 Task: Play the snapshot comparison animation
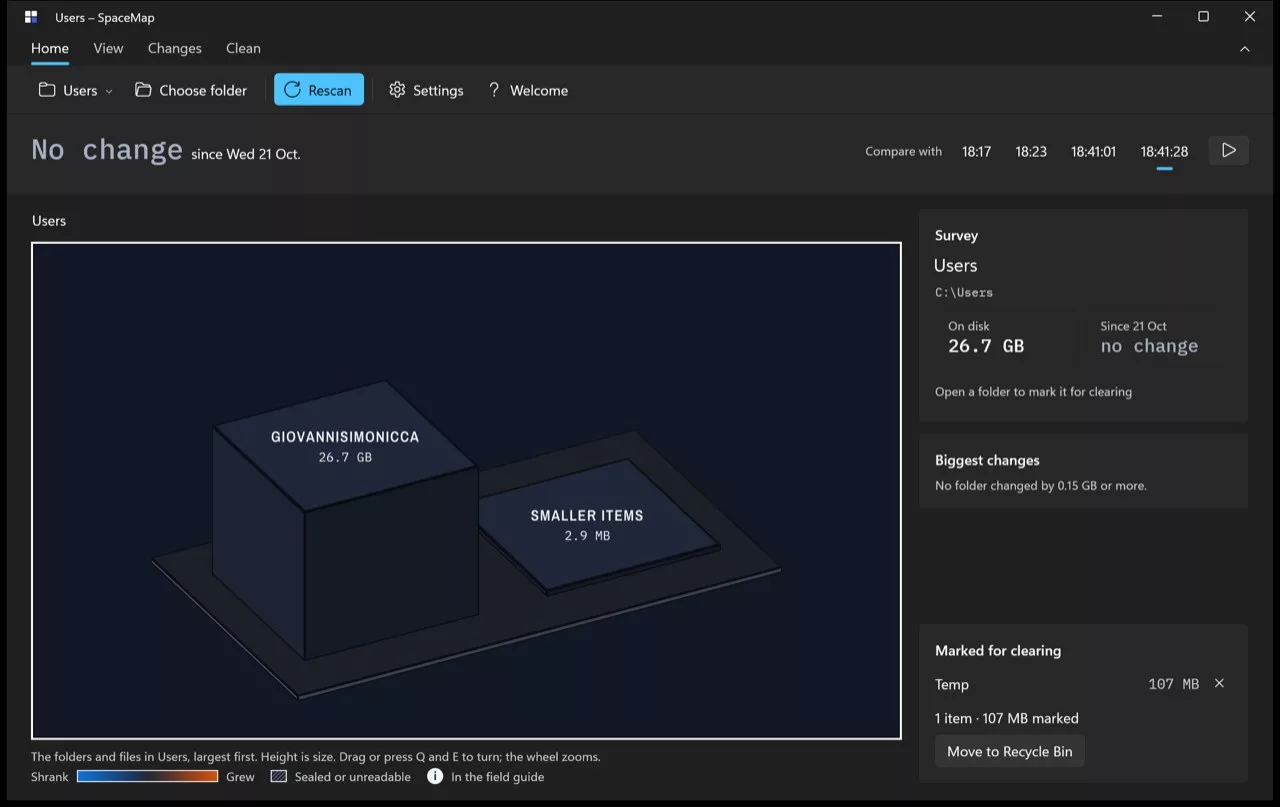(1229, 151)
